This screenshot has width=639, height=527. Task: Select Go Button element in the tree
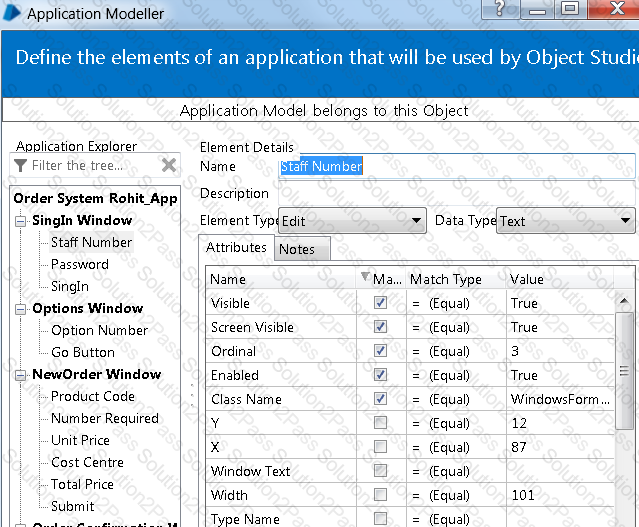(83, 353)
